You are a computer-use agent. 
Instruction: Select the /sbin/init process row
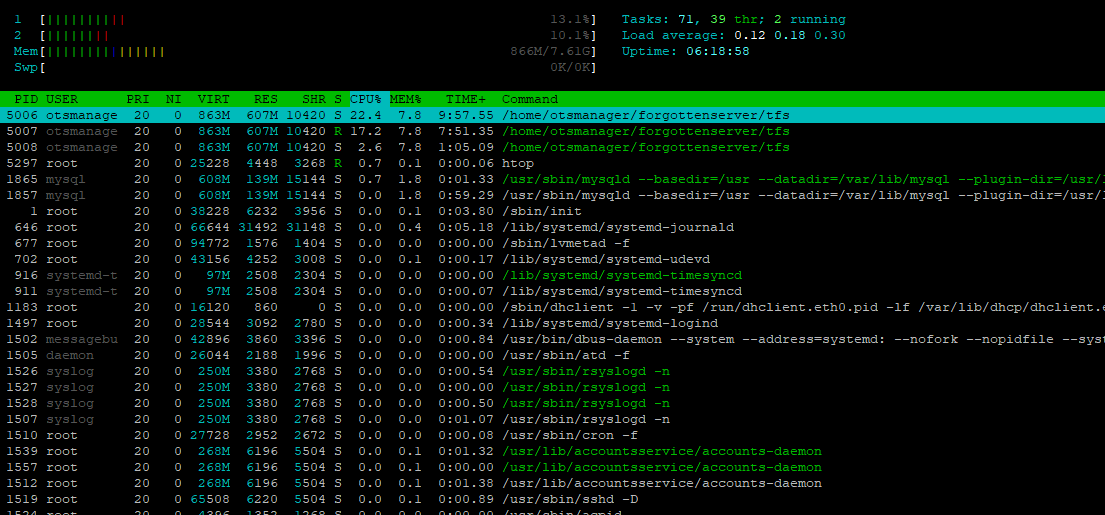(x=552, y=211)
